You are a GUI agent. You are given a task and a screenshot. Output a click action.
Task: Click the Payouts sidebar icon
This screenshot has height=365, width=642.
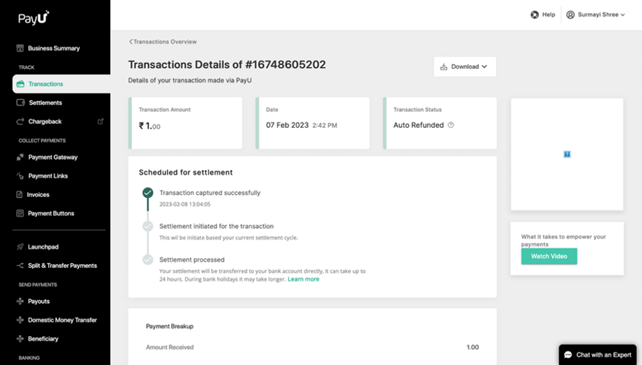(x=20, y=301)
